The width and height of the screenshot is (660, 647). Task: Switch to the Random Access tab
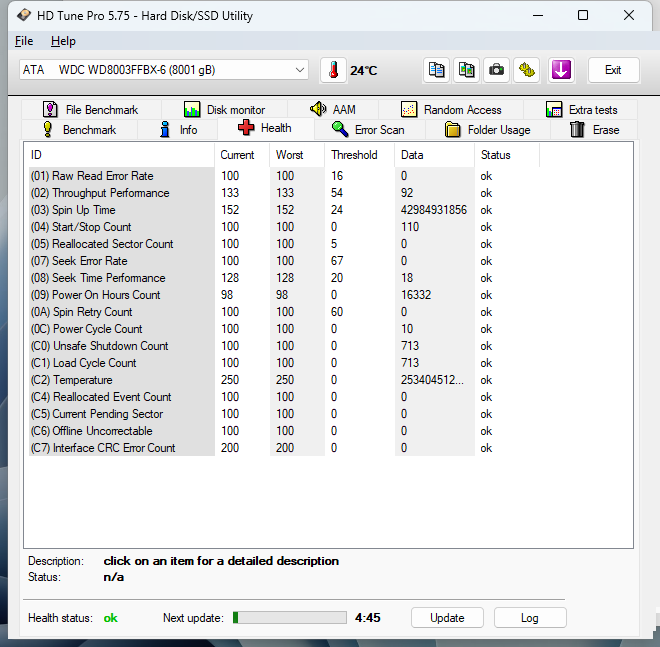tap(451, 110)
